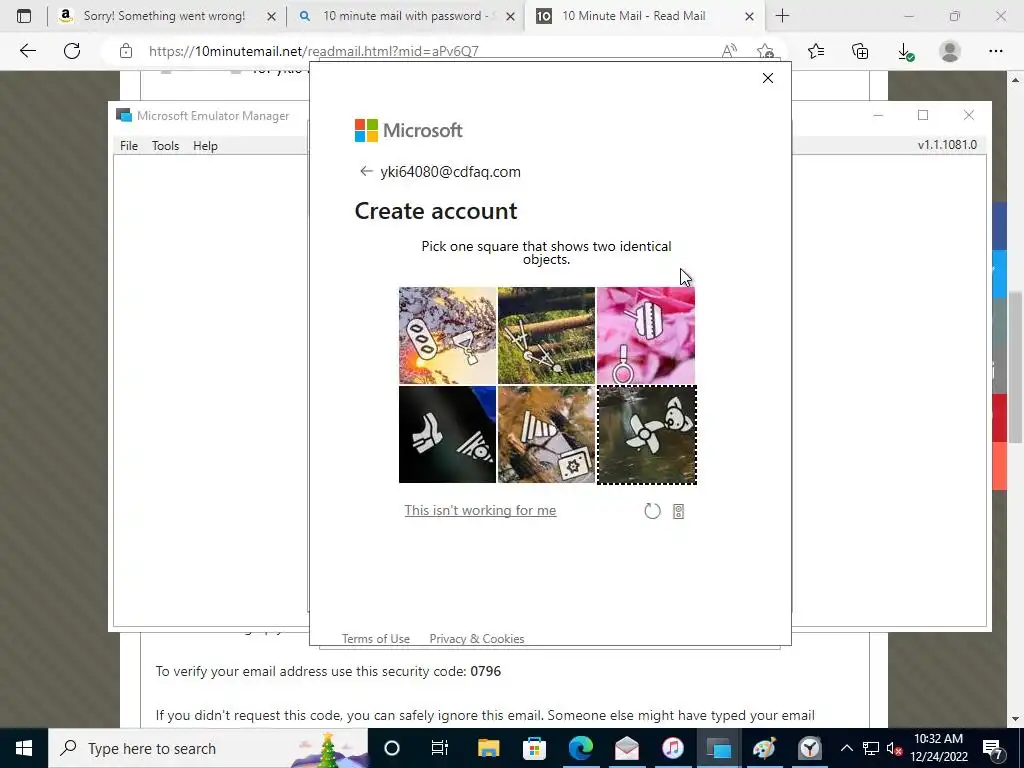The width and height of the screenshot is (1024, 768).
Task: Open Collections in Edge
Action: click(x=860, y=51)
